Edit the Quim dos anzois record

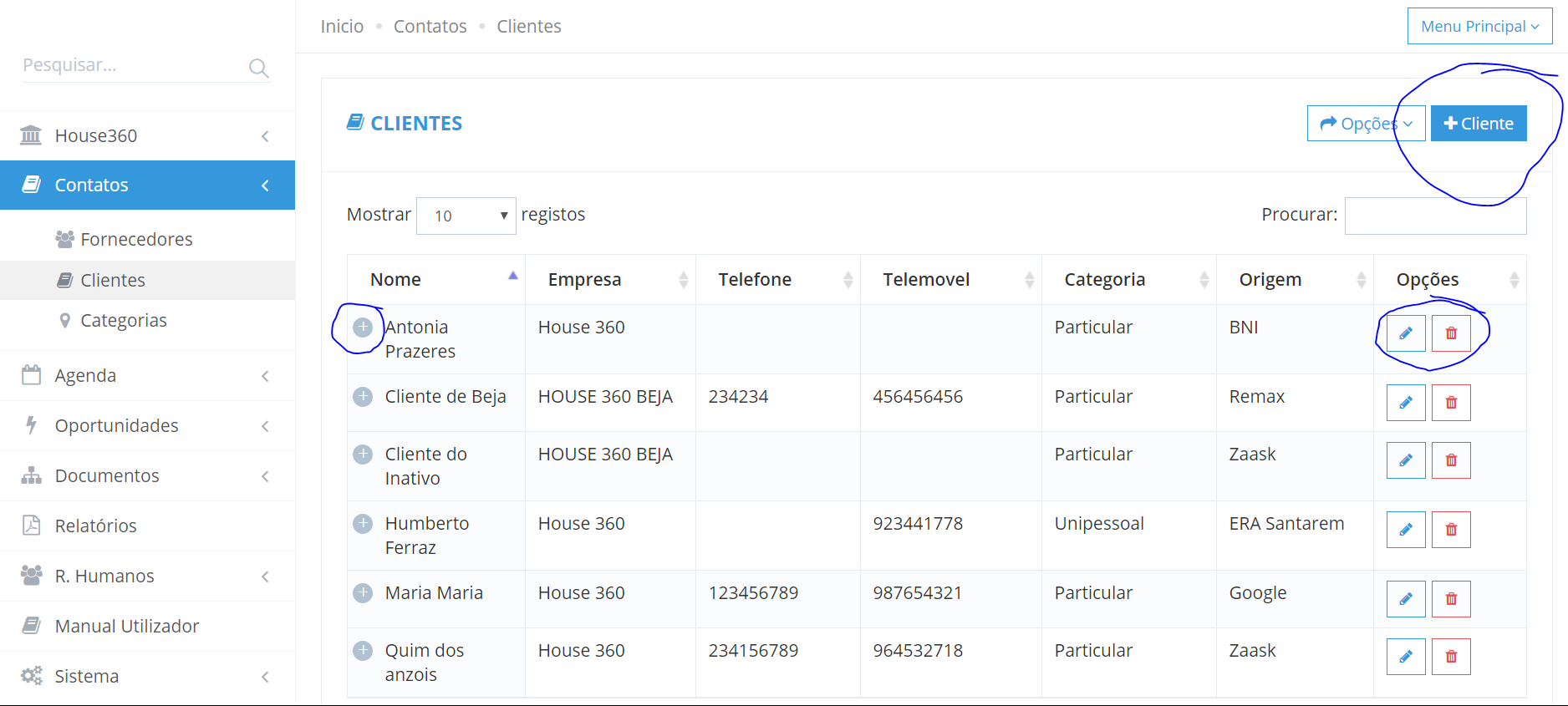tap(1406, 657)
